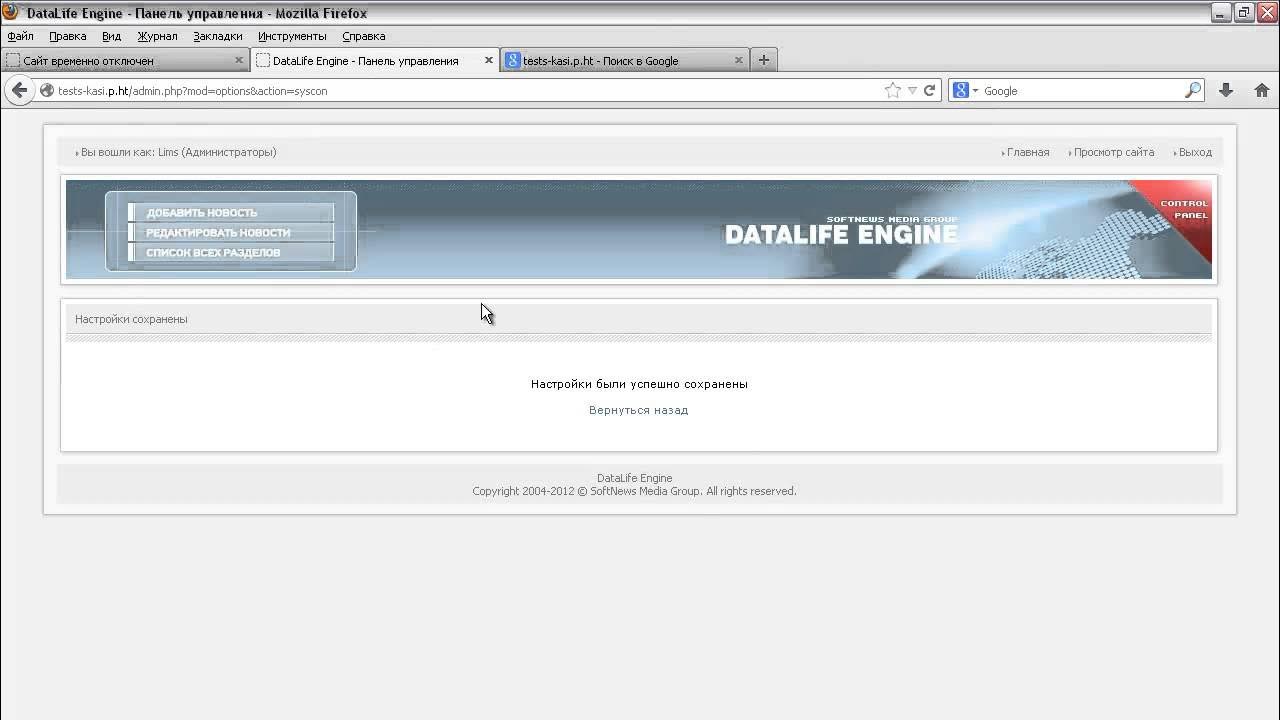Viewport: 1280px width, 720px height.
Task: Open the Журнал menu
Action: [157, 36]
